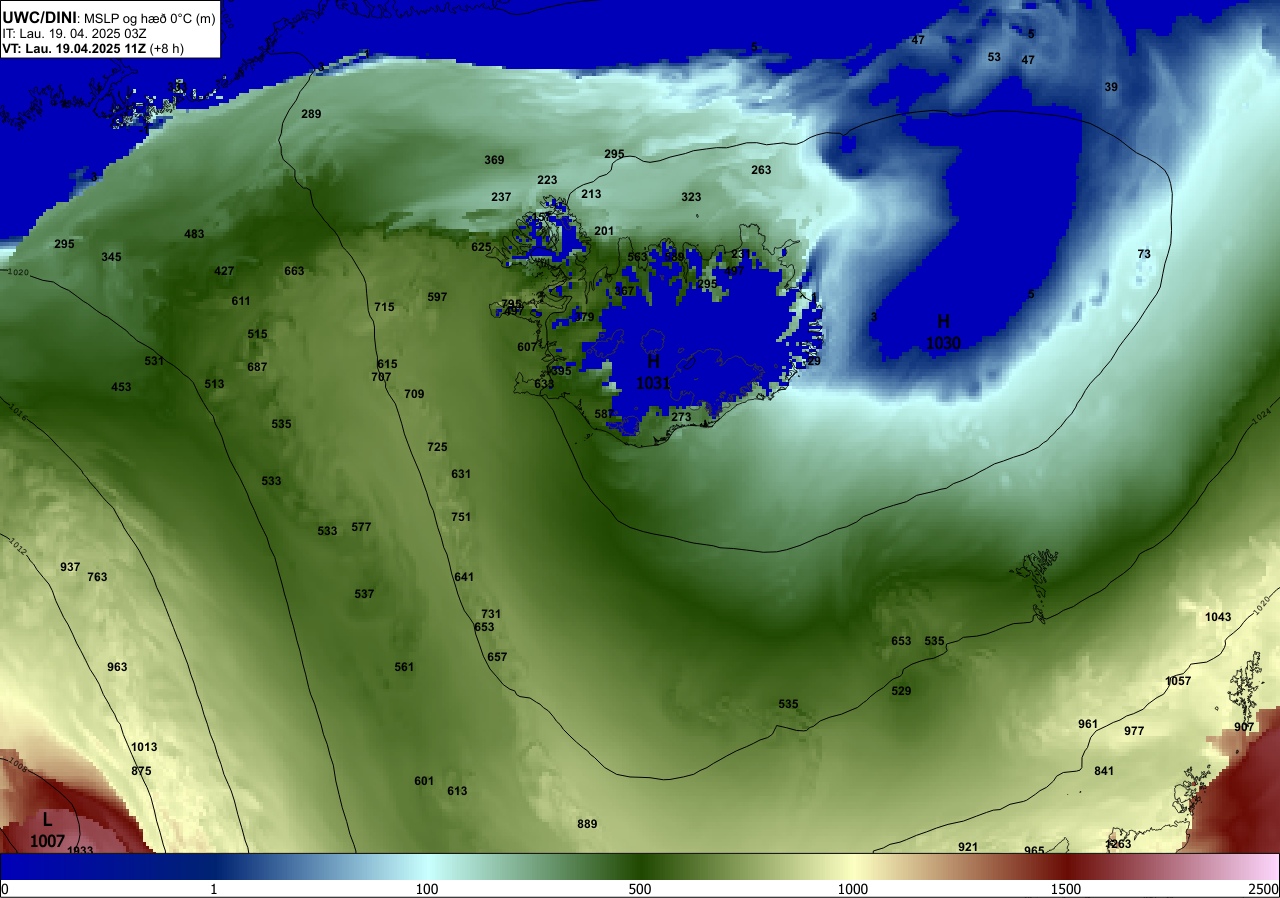Select the 500 tick on the color scale
The width and height of the screenshot is (1280, 898).
coord(640,889)
